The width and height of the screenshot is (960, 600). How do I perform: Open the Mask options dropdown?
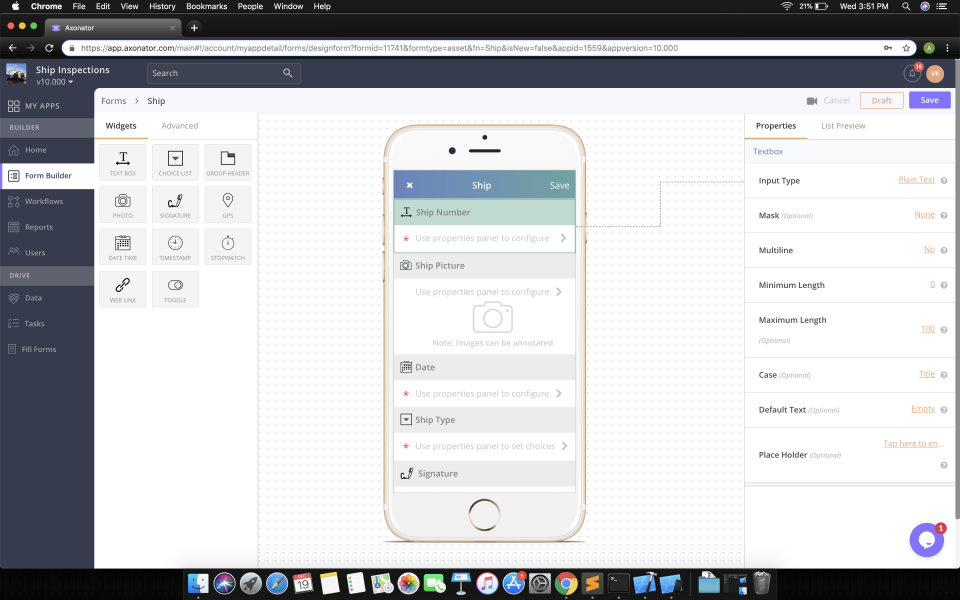coord(925,215)
